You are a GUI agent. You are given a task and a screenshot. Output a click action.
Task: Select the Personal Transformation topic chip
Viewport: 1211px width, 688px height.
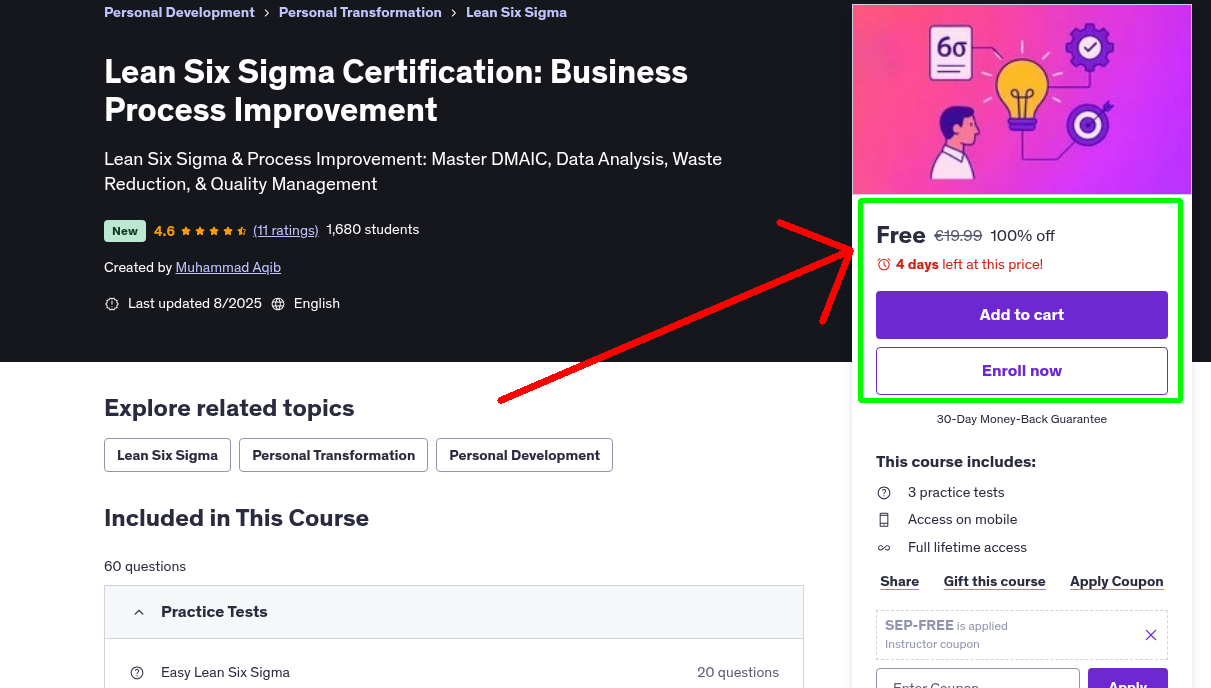click(334, 455)
